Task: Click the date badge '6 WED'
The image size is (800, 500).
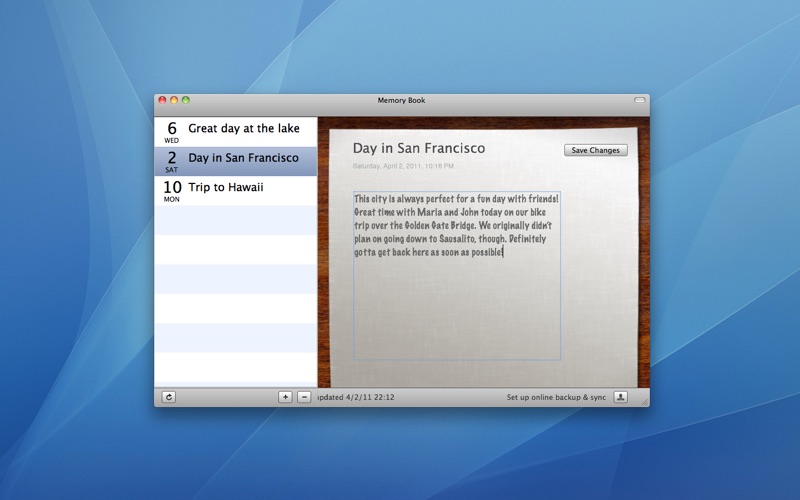Action: point(171,132)
